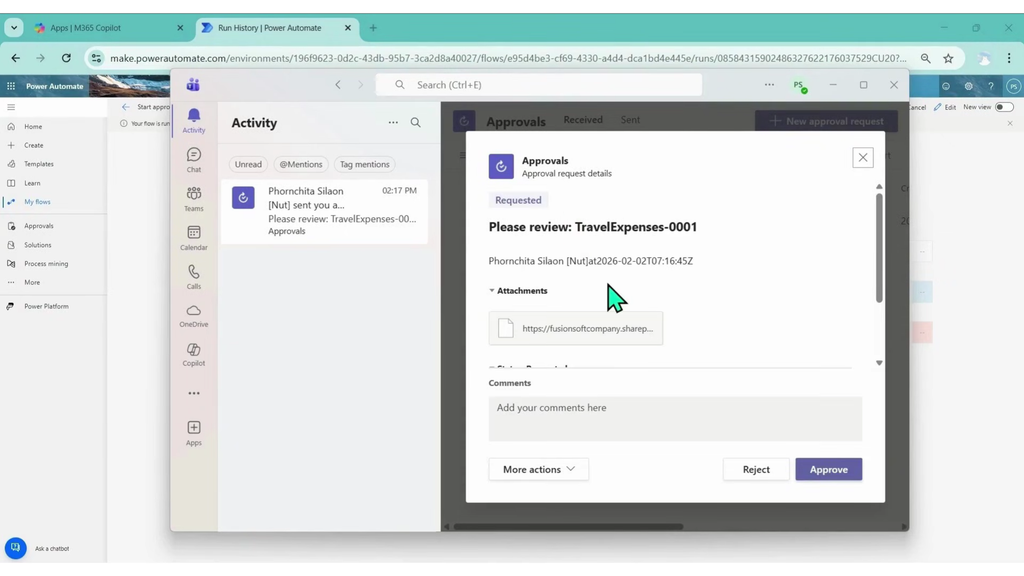Open Learn in Power Automate
The height and width of the screenshot is (576, 1024).
[x=32, y=183]
